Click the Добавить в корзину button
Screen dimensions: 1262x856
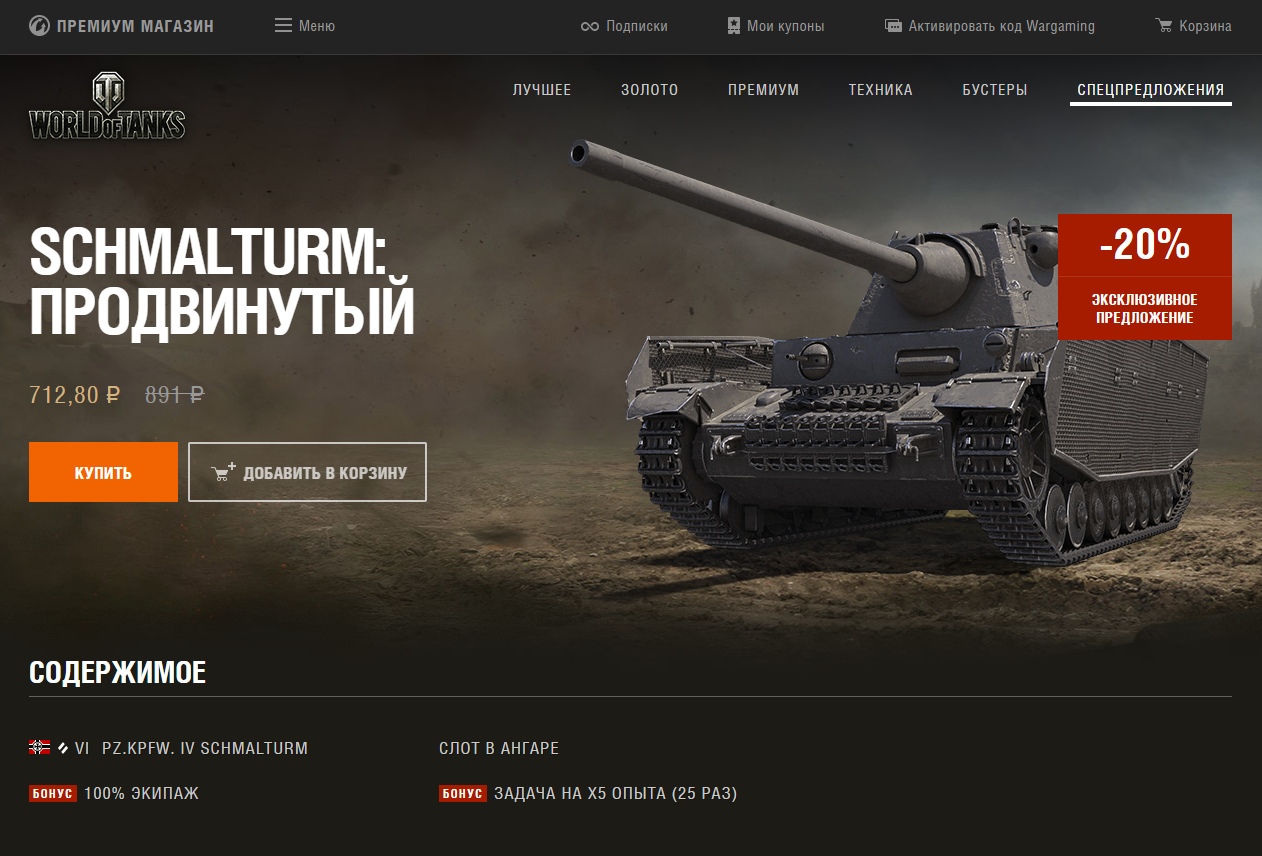(x=307, y=472)
